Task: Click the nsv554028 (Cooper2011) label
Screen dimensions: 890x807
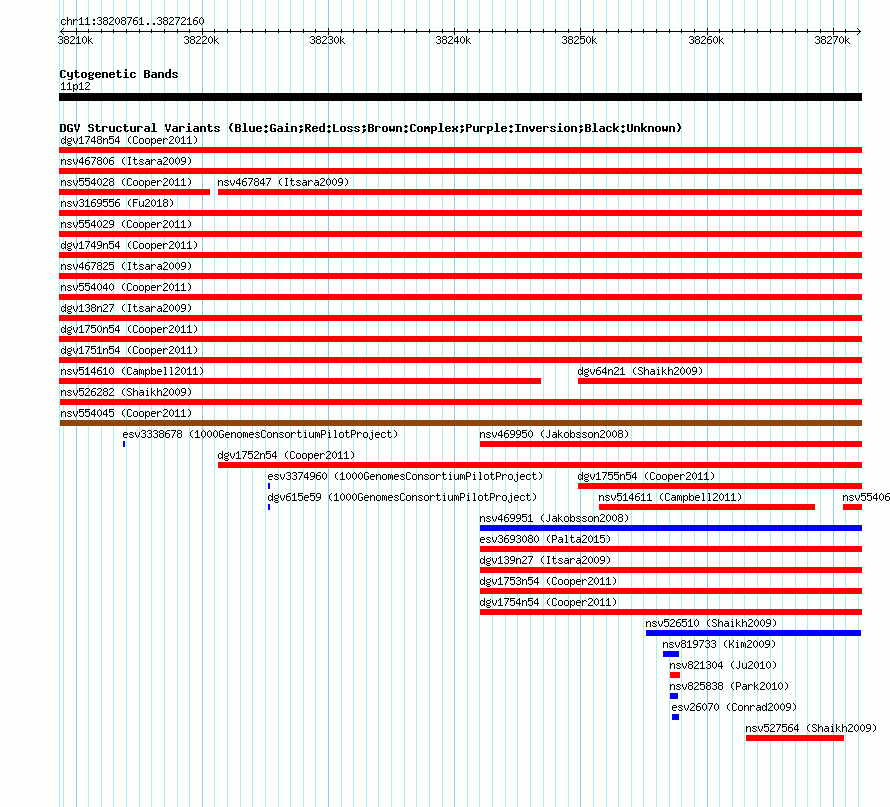Action: (x=126, y=182)
